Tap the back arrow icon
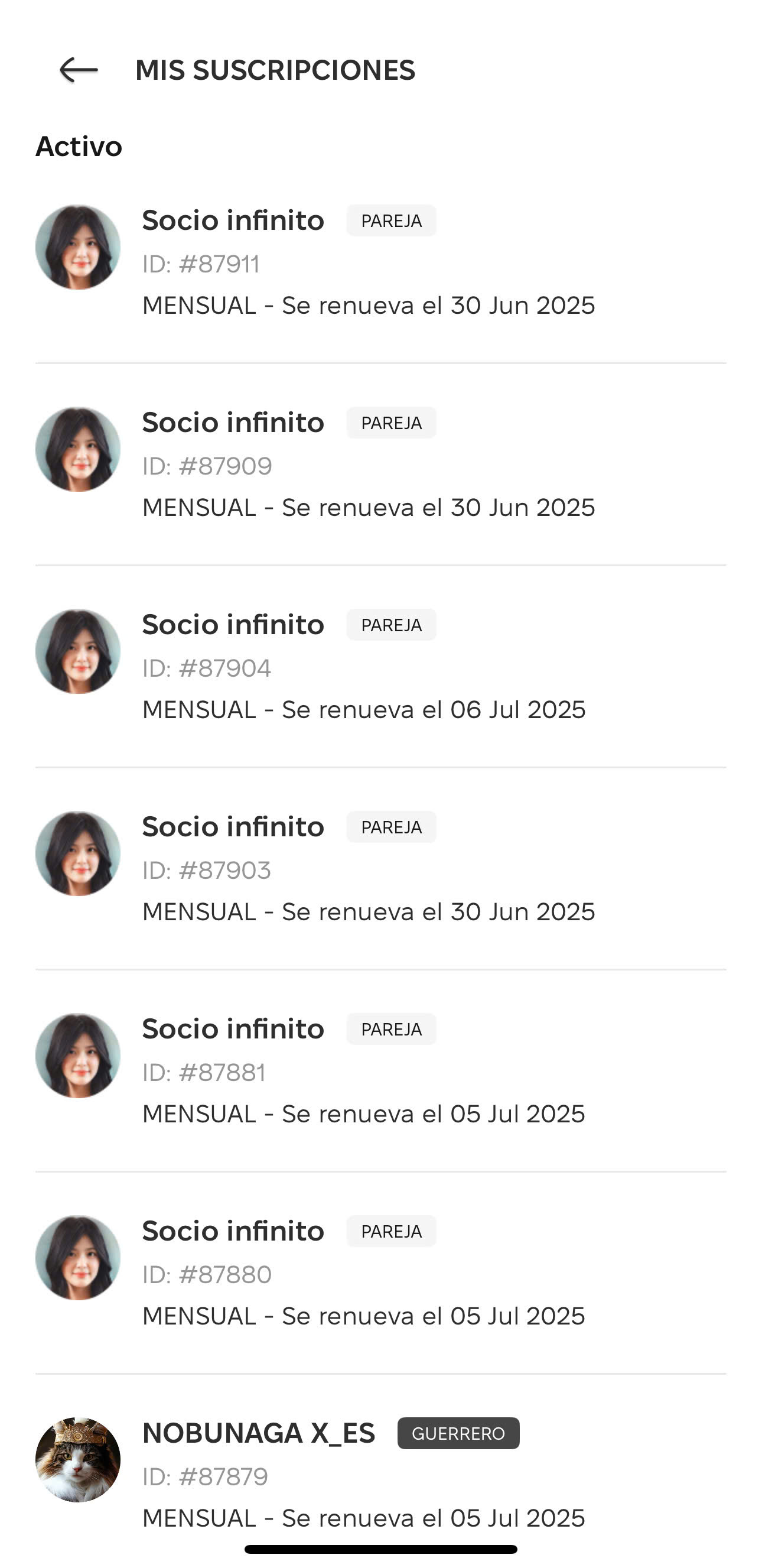Screen dimensions: 762x1568 [x=79, y=70]
